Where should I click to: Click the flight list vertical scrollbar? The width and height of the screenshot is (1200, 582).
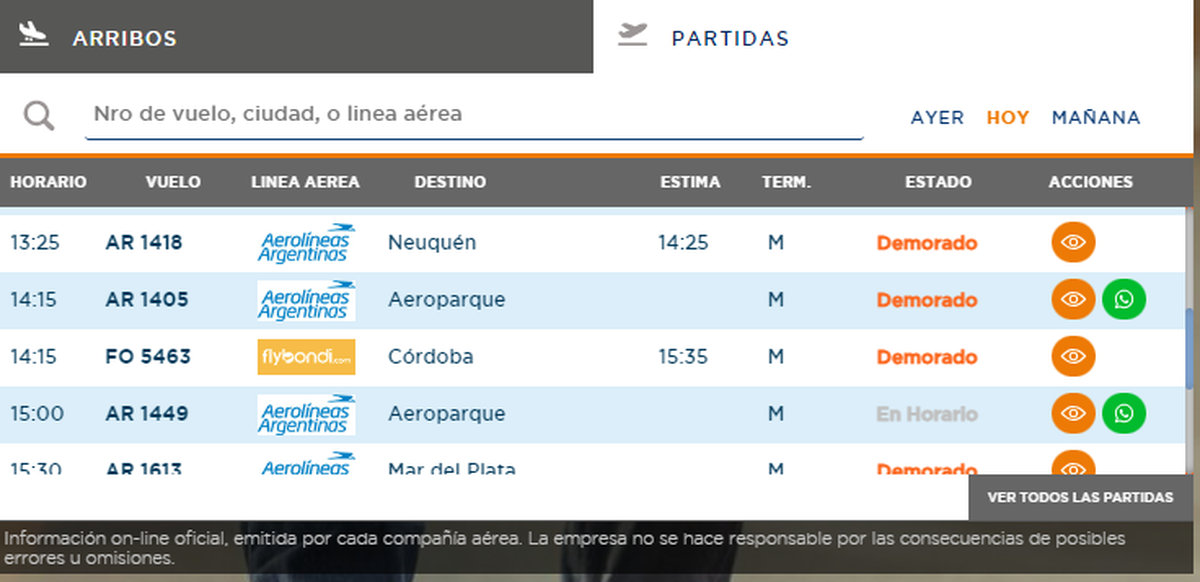[x=1189, y=350]
